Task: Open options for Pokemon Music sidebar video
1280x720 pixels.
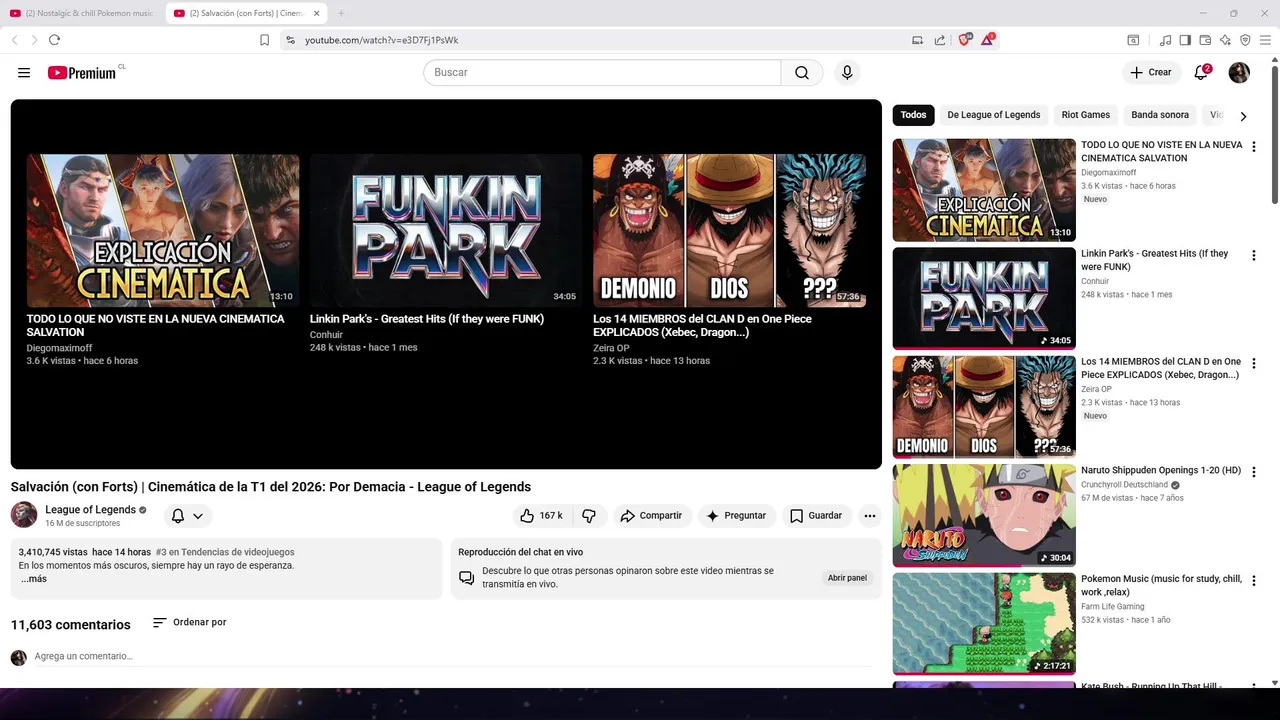Action: pyautogui.click(x=1254, y=581)
